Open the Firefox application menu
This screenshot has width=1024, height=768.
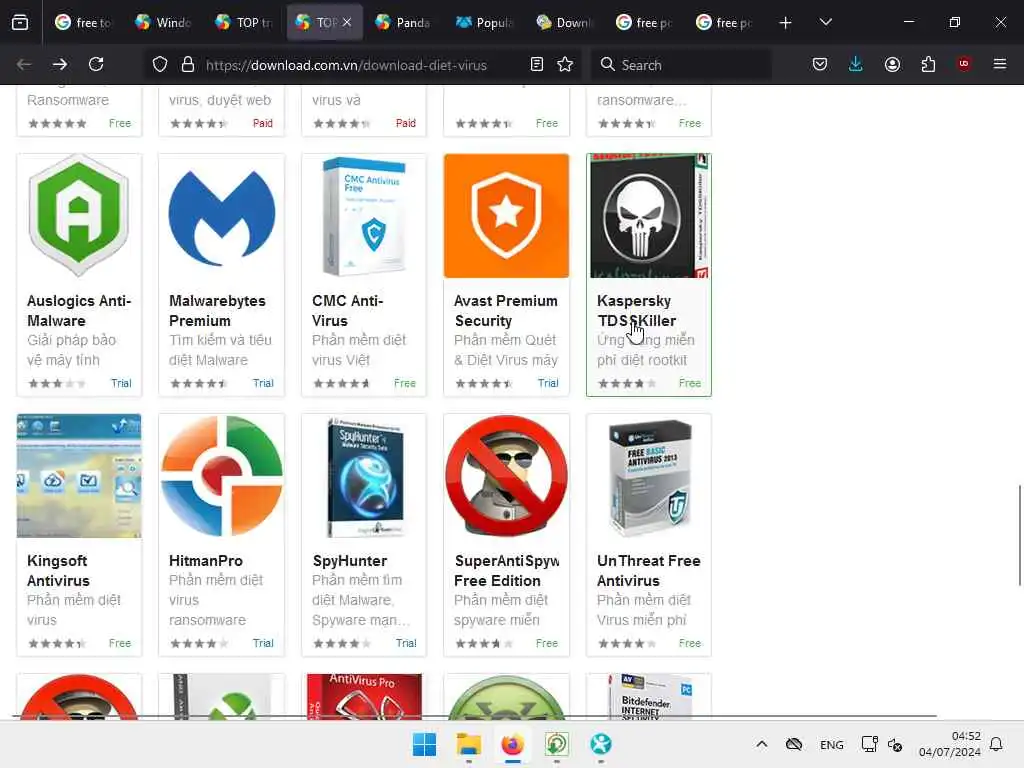click(1000, 64)
